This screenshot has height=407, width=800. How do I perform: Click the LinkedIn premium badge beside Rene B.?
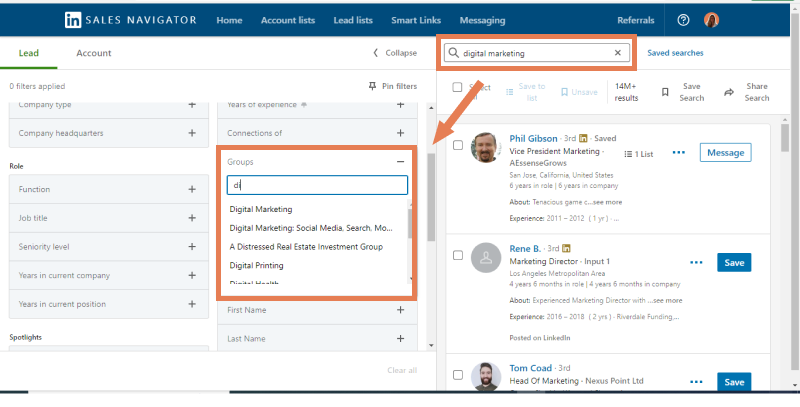566,248
